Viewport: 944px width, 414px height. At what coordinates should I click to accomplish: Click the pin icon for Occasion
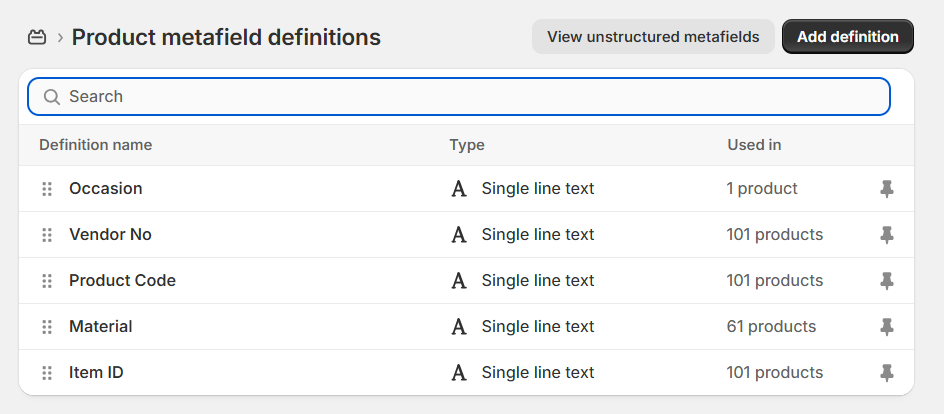point(886,189)
